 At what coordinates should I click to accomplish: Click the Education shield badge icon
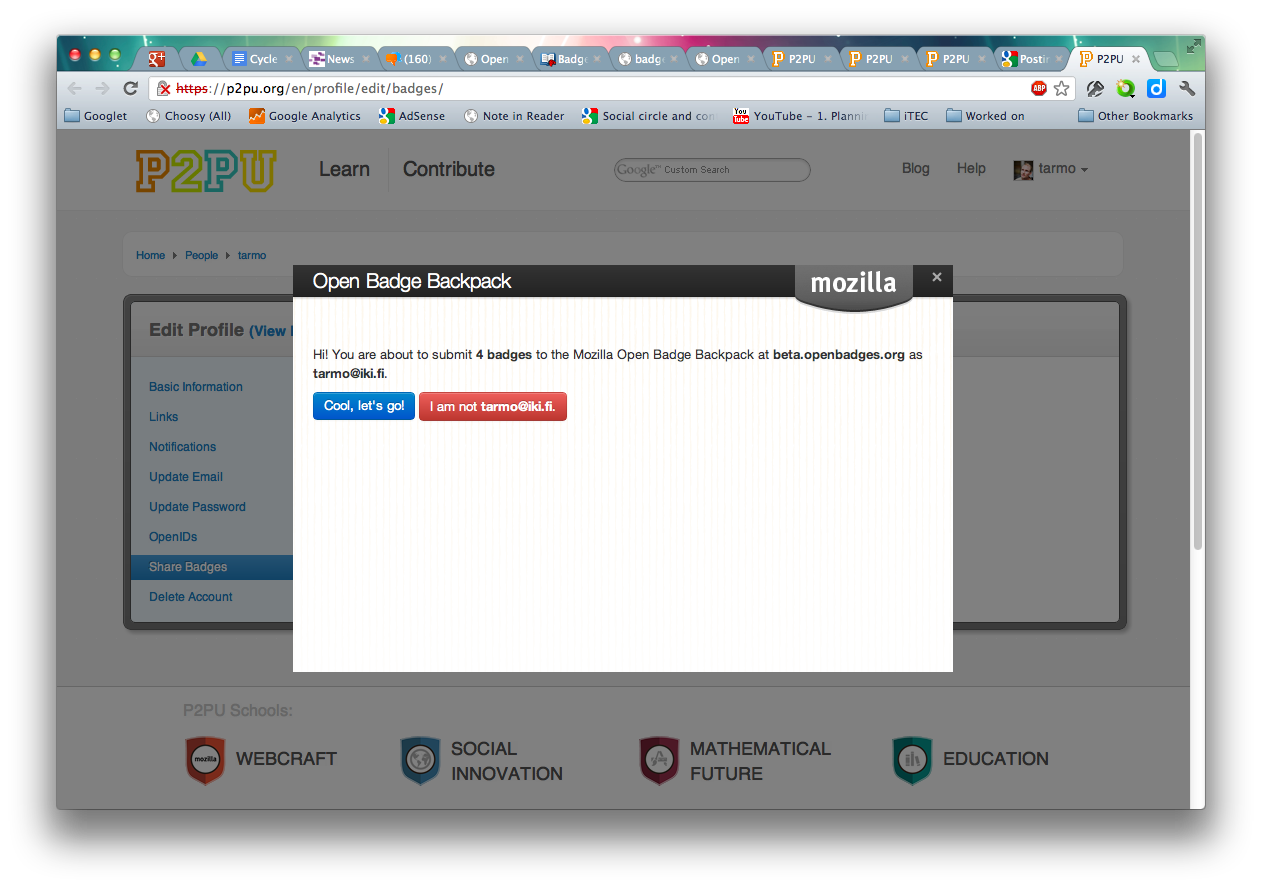click(x=912, y=760)
